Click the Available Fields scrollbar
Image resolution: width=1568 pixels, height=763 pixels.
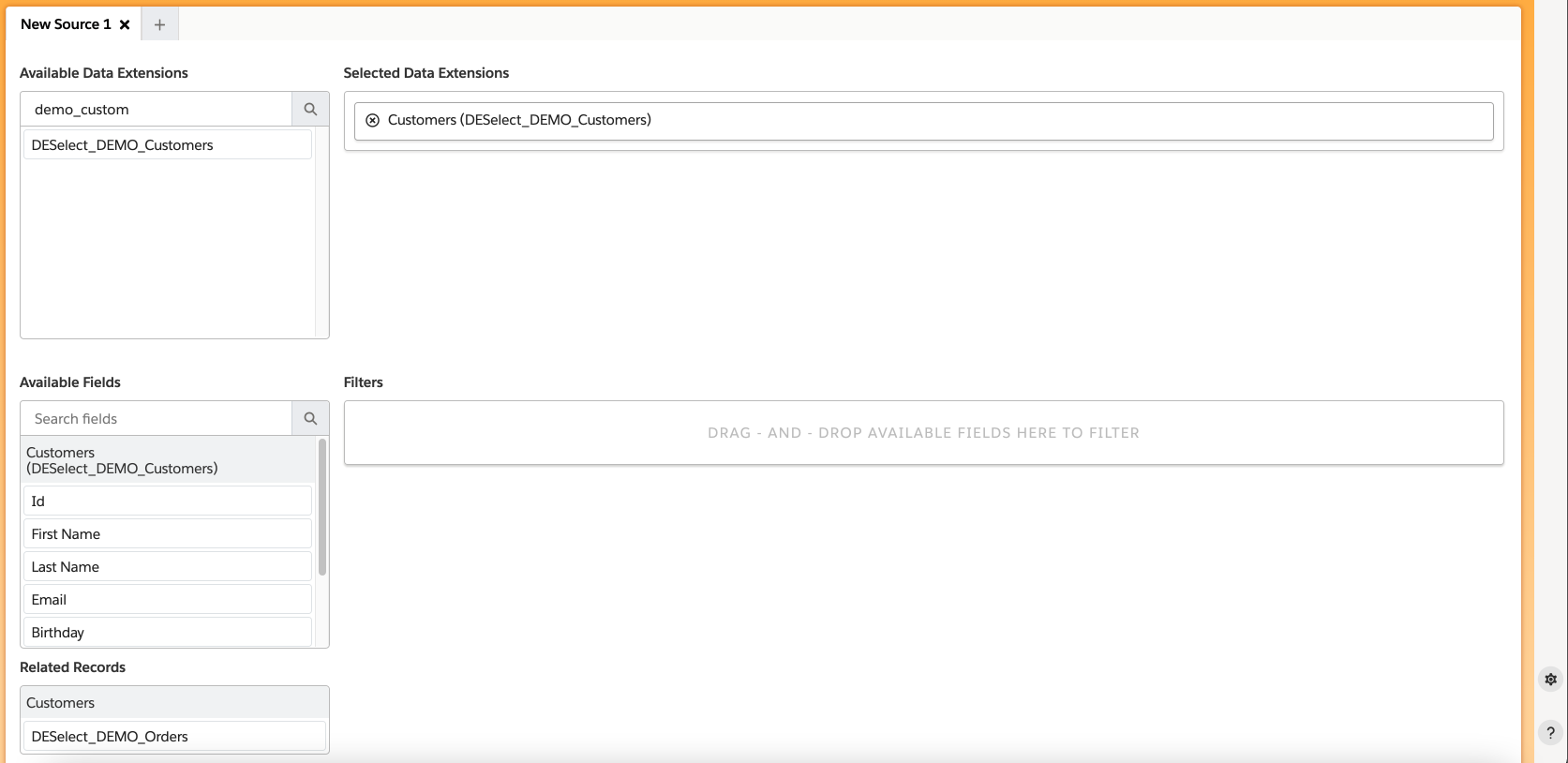point(322,506)
